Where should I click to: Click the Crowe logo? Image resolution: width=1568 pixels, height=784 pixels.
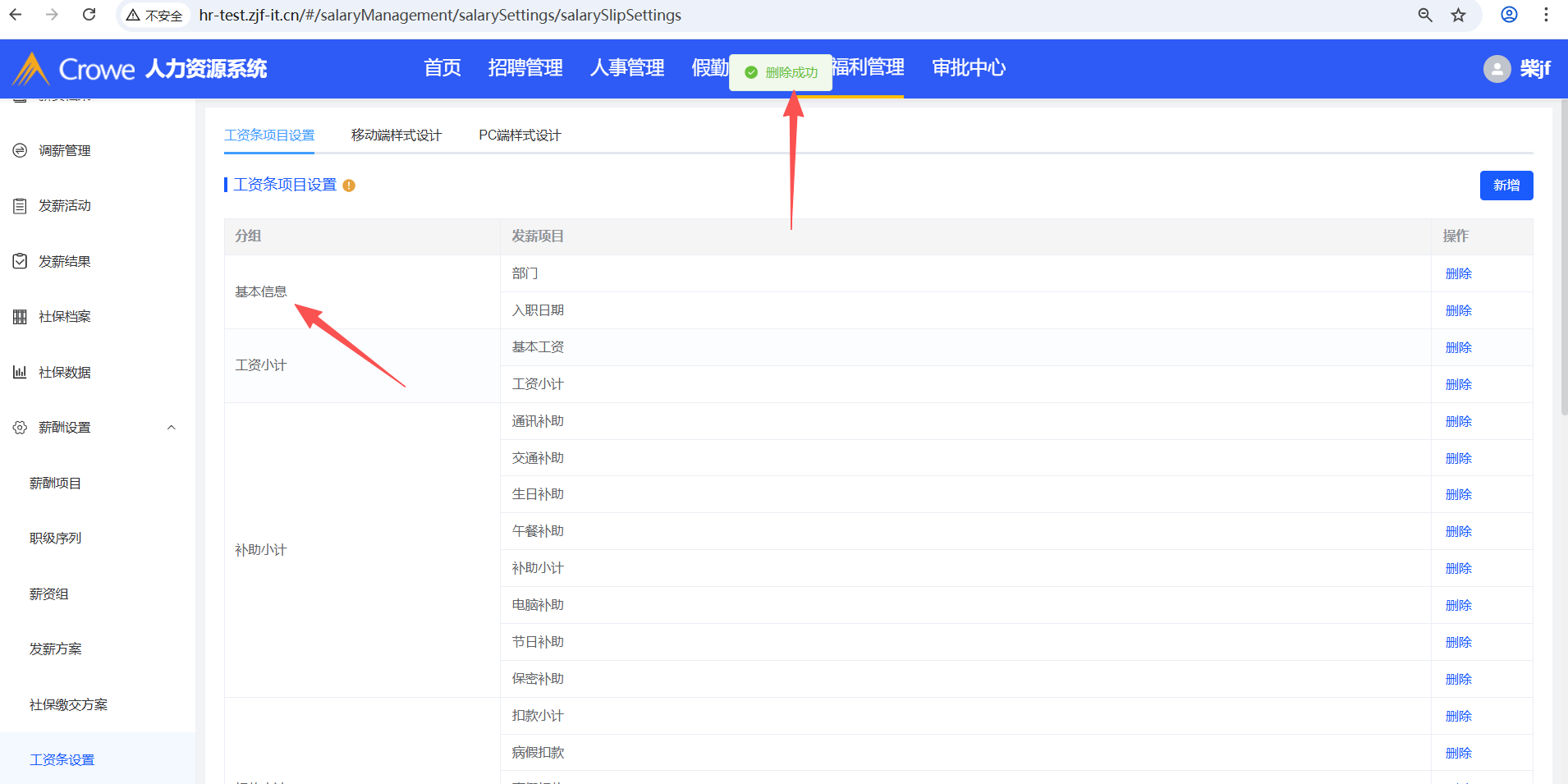click(73, 69)
